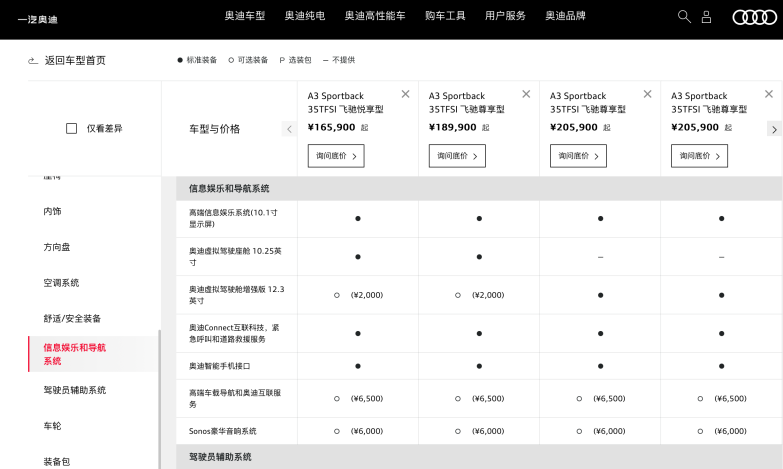Click the 奥迪虚拟驾驶座舱 10.25英寸 row label
This screenshot has height=469, width=783.
click(x=235, y=257)
